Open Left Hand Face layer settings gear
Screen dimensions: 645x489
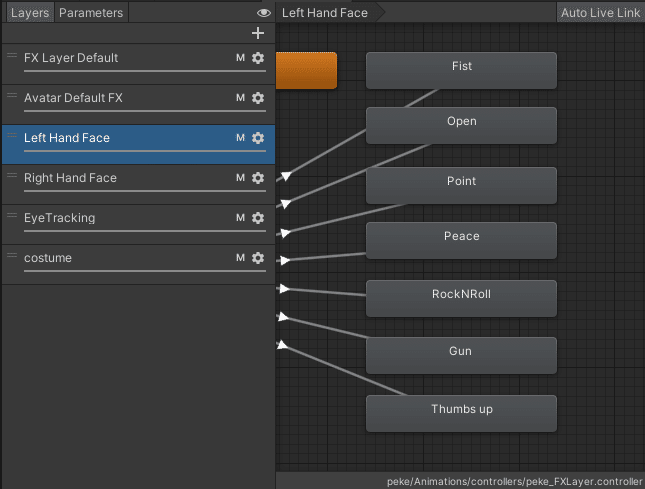(258, 138)
